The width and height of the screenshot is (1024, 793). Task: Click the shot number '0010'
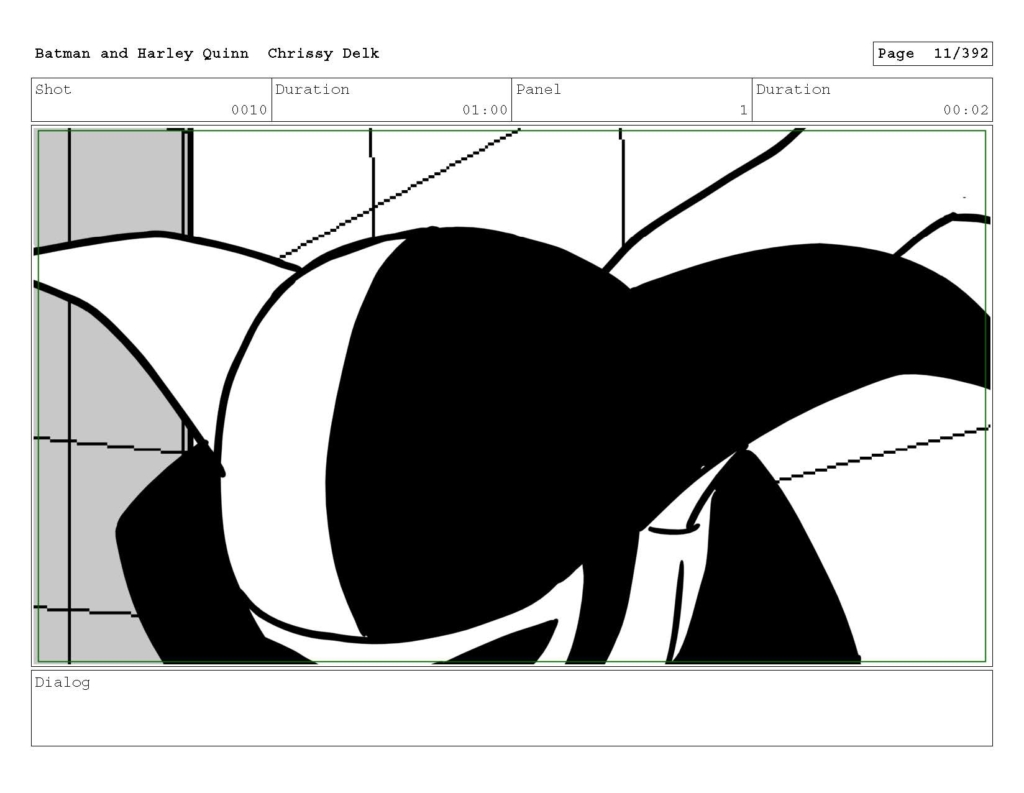(x=249, y=110)
